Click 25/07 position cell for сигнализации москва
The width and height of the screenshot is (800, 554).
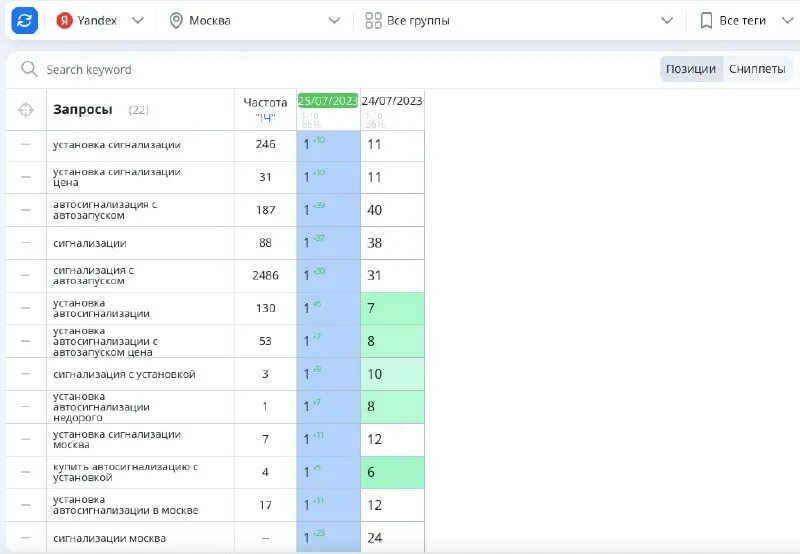[329, 538]
